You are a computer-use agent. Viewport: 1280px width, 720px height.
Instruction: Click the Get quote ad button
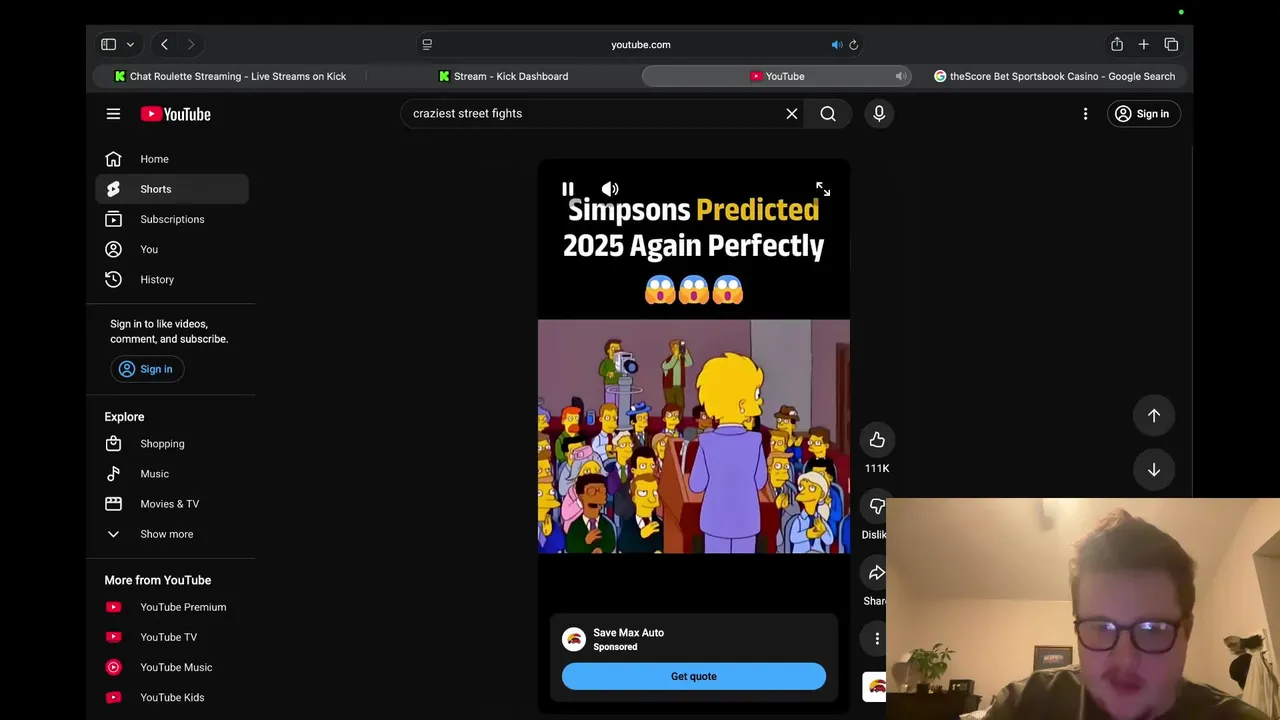click(694, 676)
